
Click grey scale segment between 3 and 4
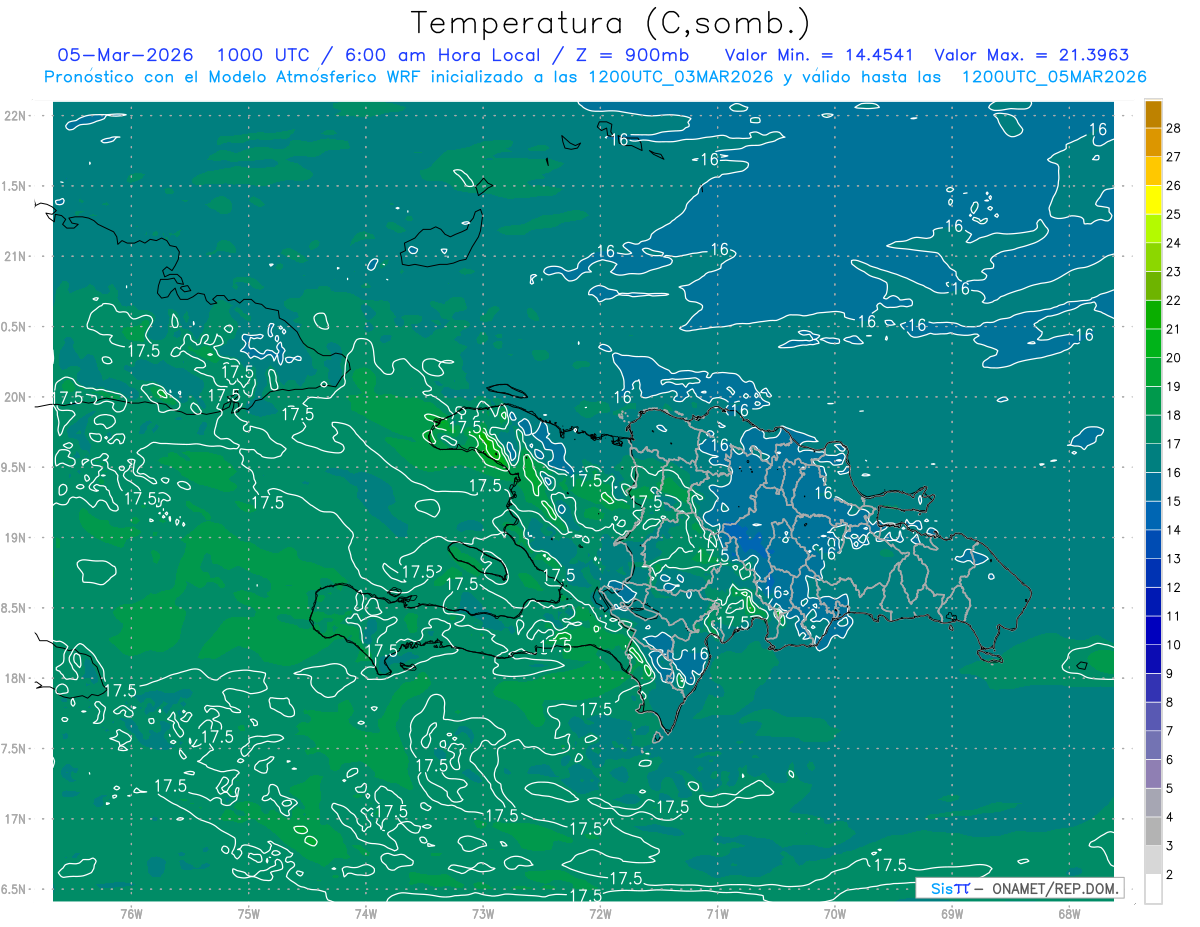pyautogui.click(x=1153, y=831)
